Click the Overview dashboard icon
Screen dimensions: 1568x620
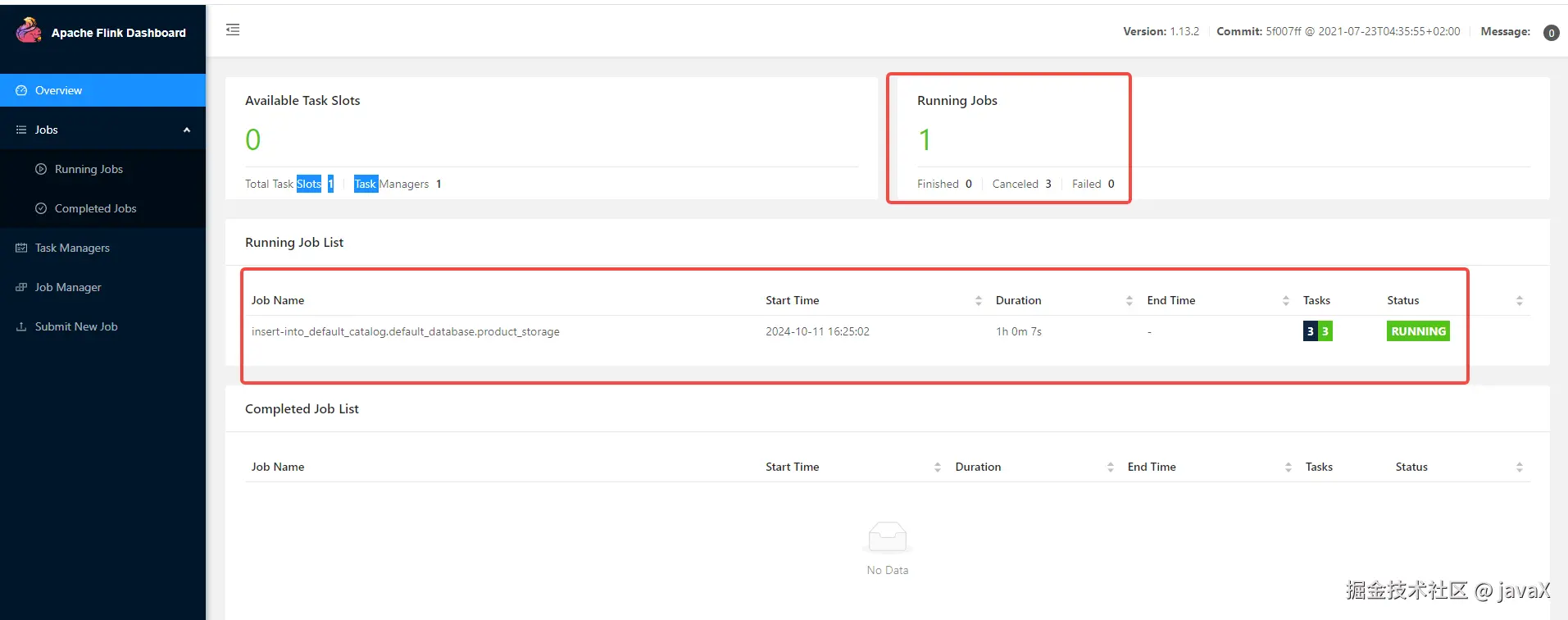21,90
